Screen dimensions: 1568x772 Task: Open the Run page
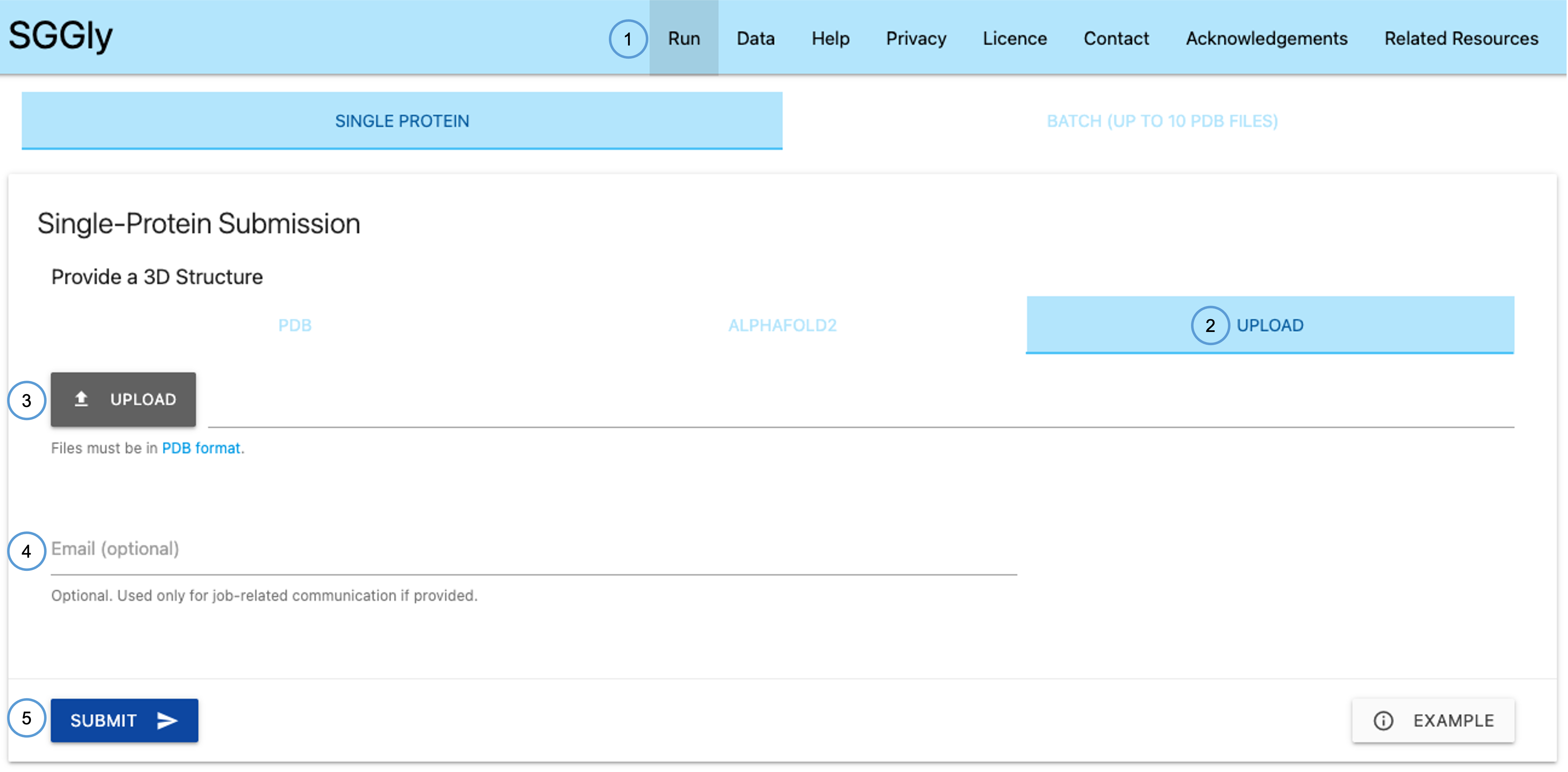[684, 38]
